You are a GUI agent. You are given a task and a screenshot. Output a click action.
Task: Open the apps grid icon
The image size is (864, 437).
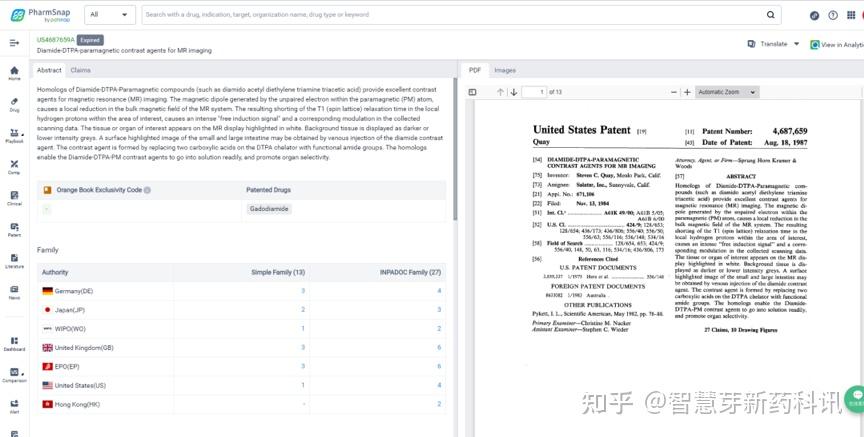coord(851,15)
